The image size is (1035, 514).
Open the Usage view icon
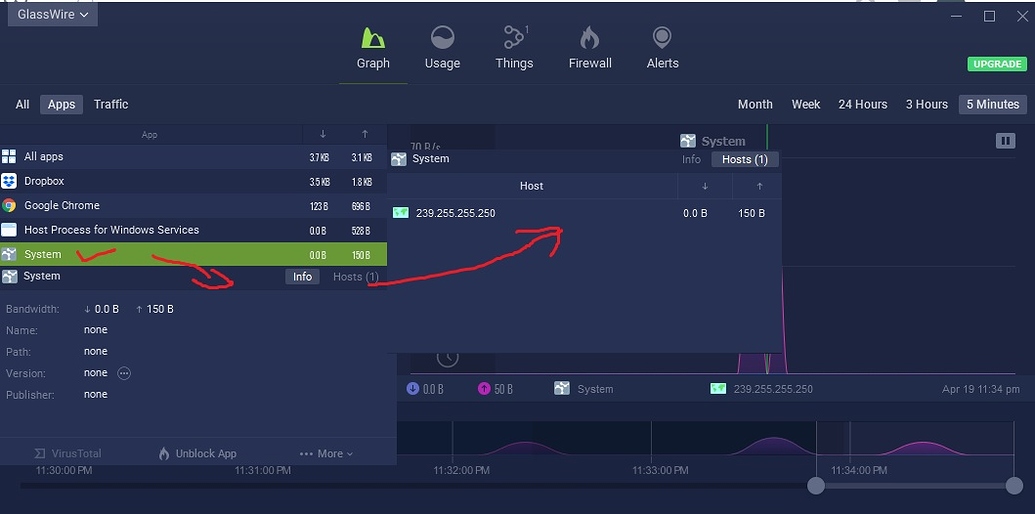pyautogui.click(x=442, y=40)
